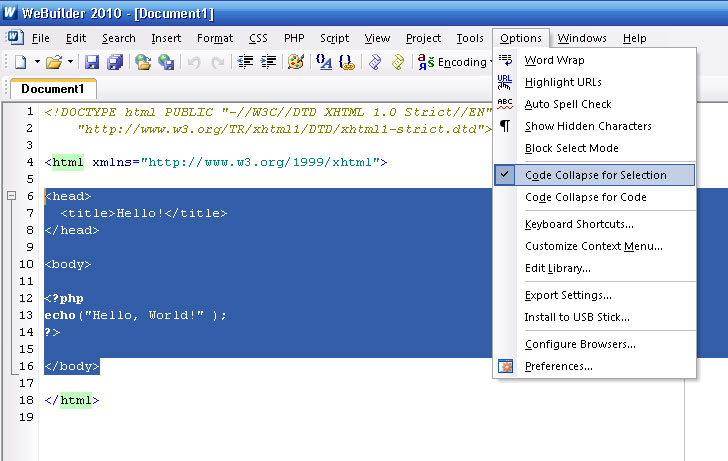Open Preferences from Options menu
The height and width of the screenshot is (461, 728).
pyautogui.click(x=594, y=366)
